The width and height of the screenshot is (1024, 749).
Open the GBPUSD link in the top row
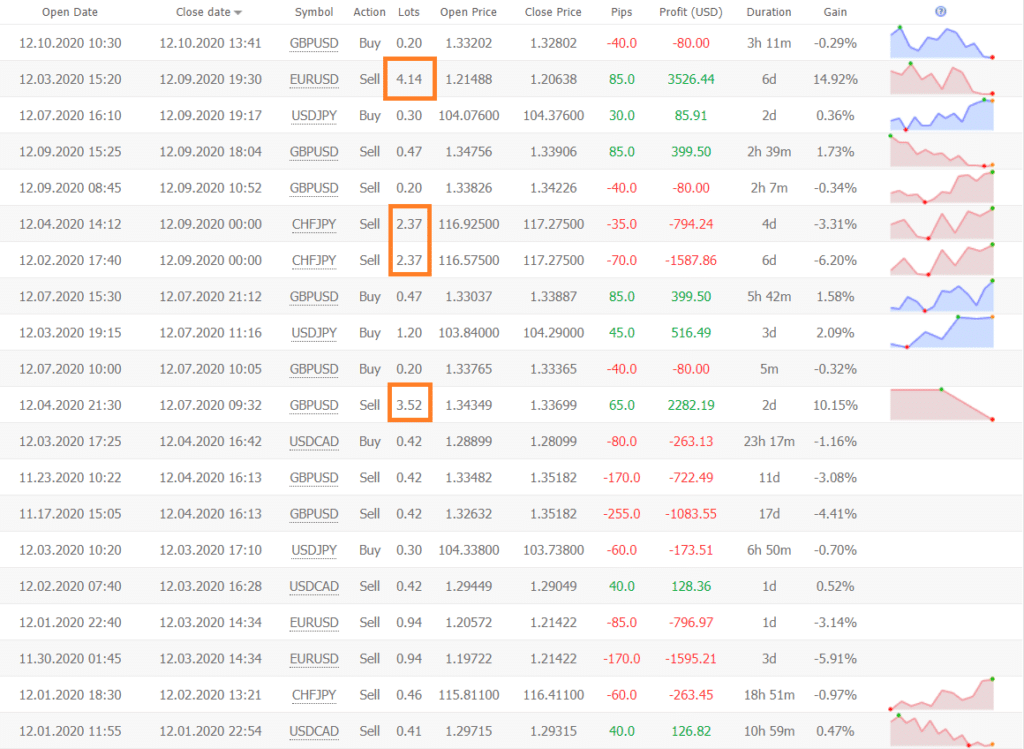(313, 43)
